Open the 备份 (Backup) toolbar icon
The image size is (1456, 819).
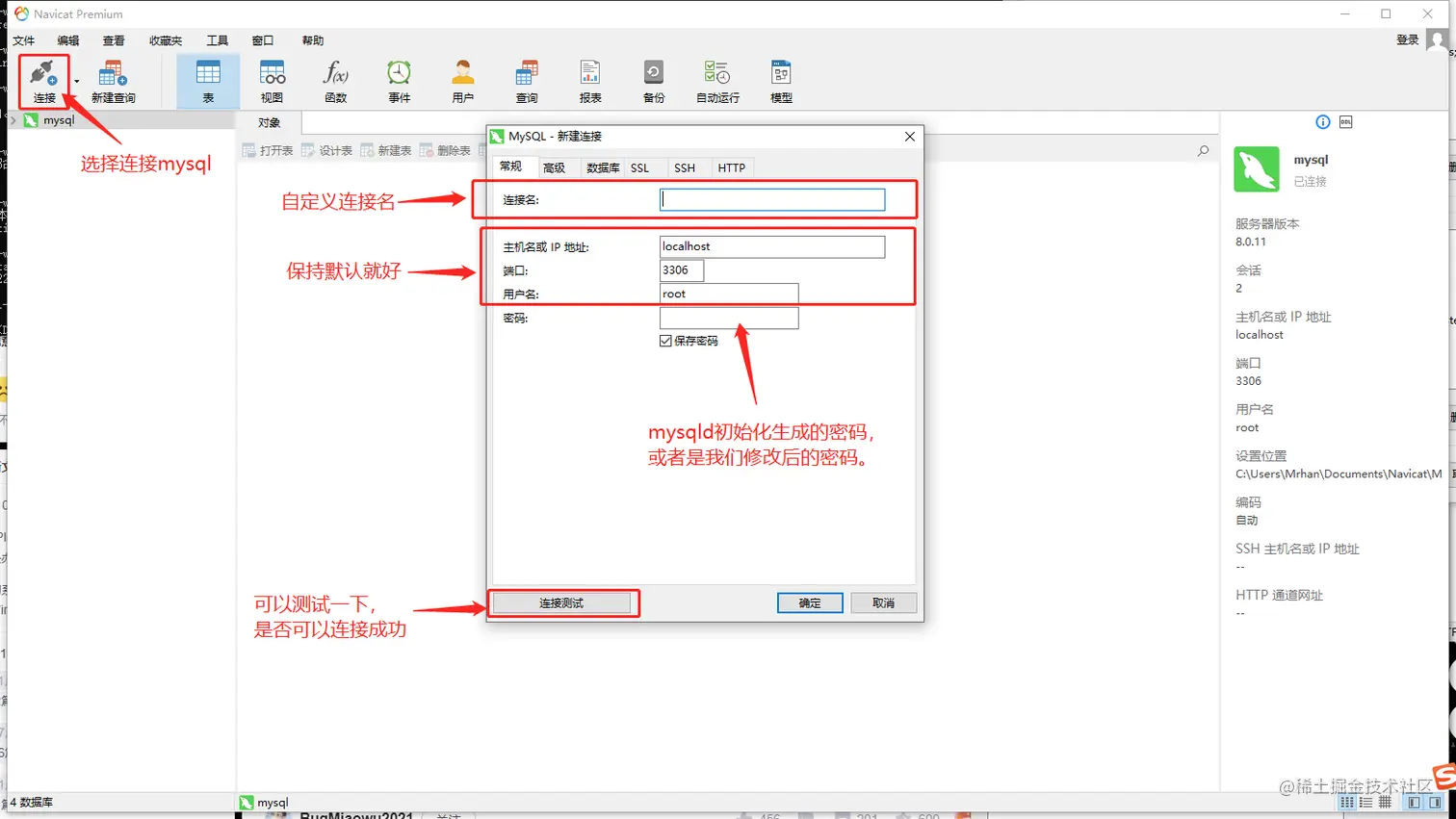654,82
